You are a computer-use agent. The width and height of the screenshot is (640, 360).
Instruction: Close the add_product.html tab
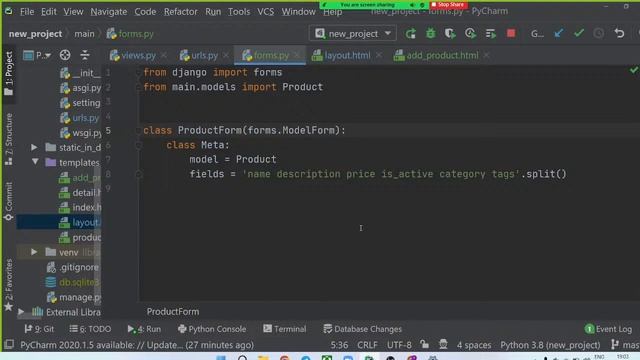point(486,55)
